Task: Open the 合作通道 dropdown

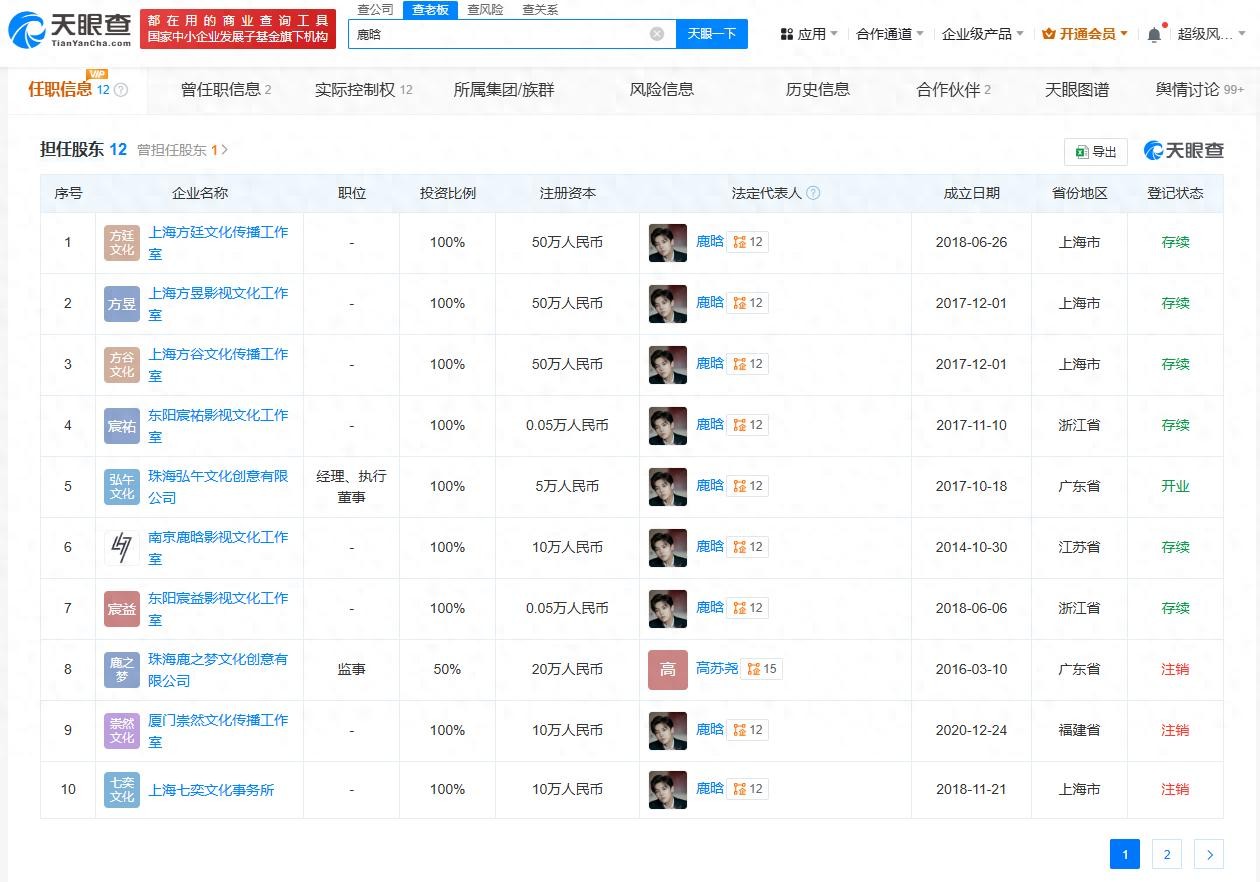Action: click(x=889, y=34)
